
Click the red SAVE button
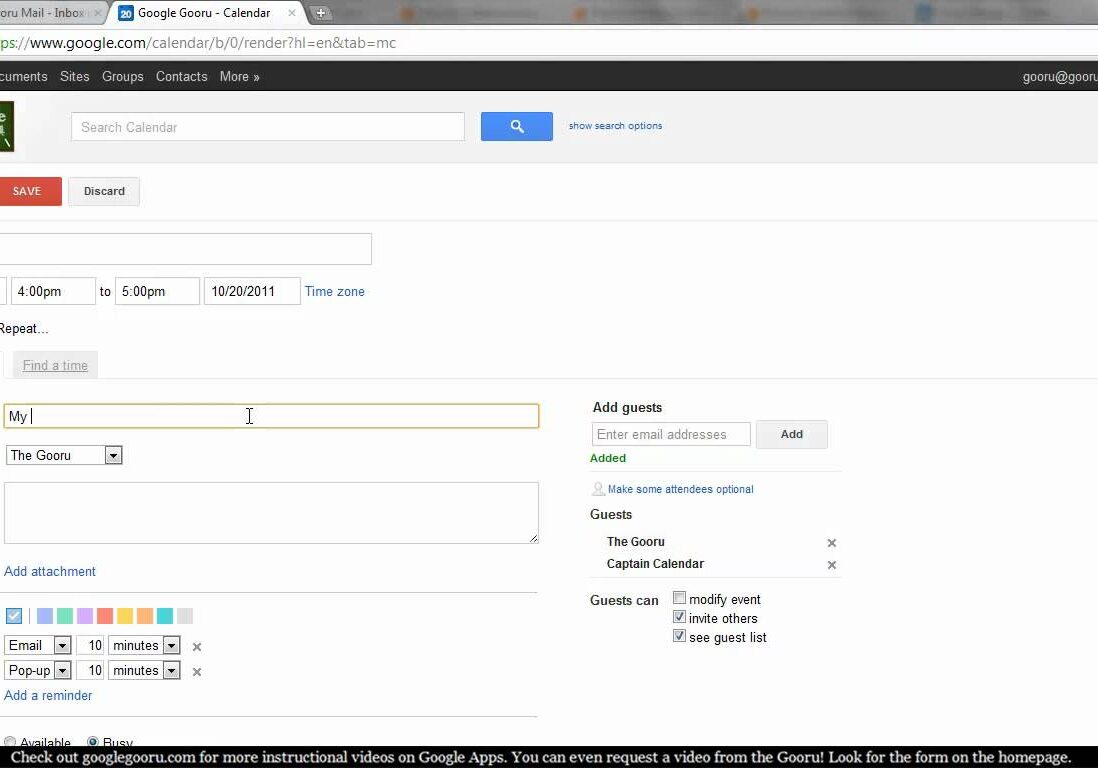tap(29, 191)
